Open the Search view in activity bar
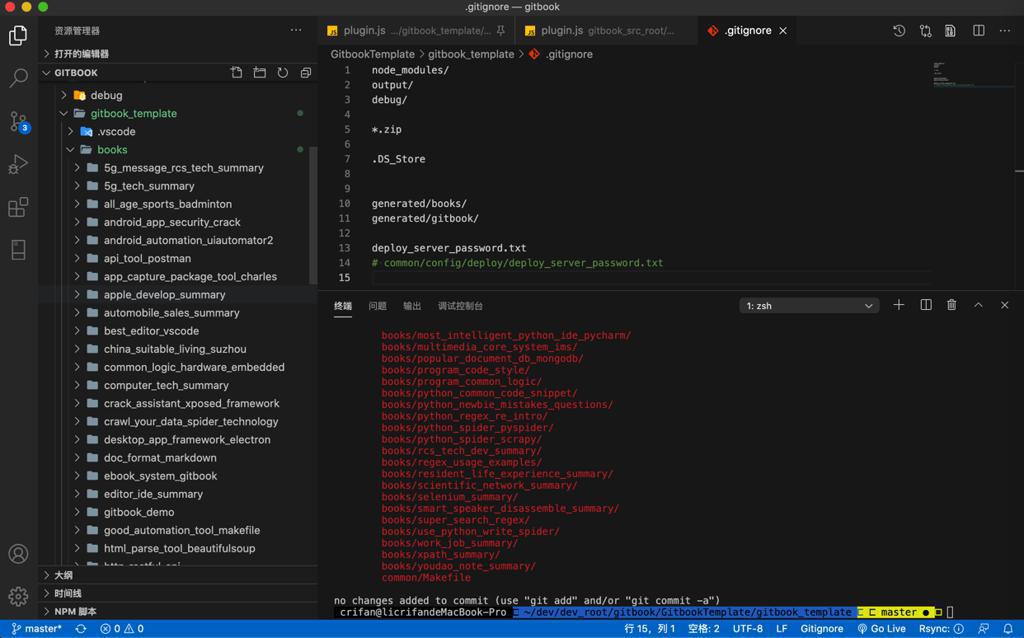The width and height of the screenshot is (1024, 638). [x=18, y=78]
